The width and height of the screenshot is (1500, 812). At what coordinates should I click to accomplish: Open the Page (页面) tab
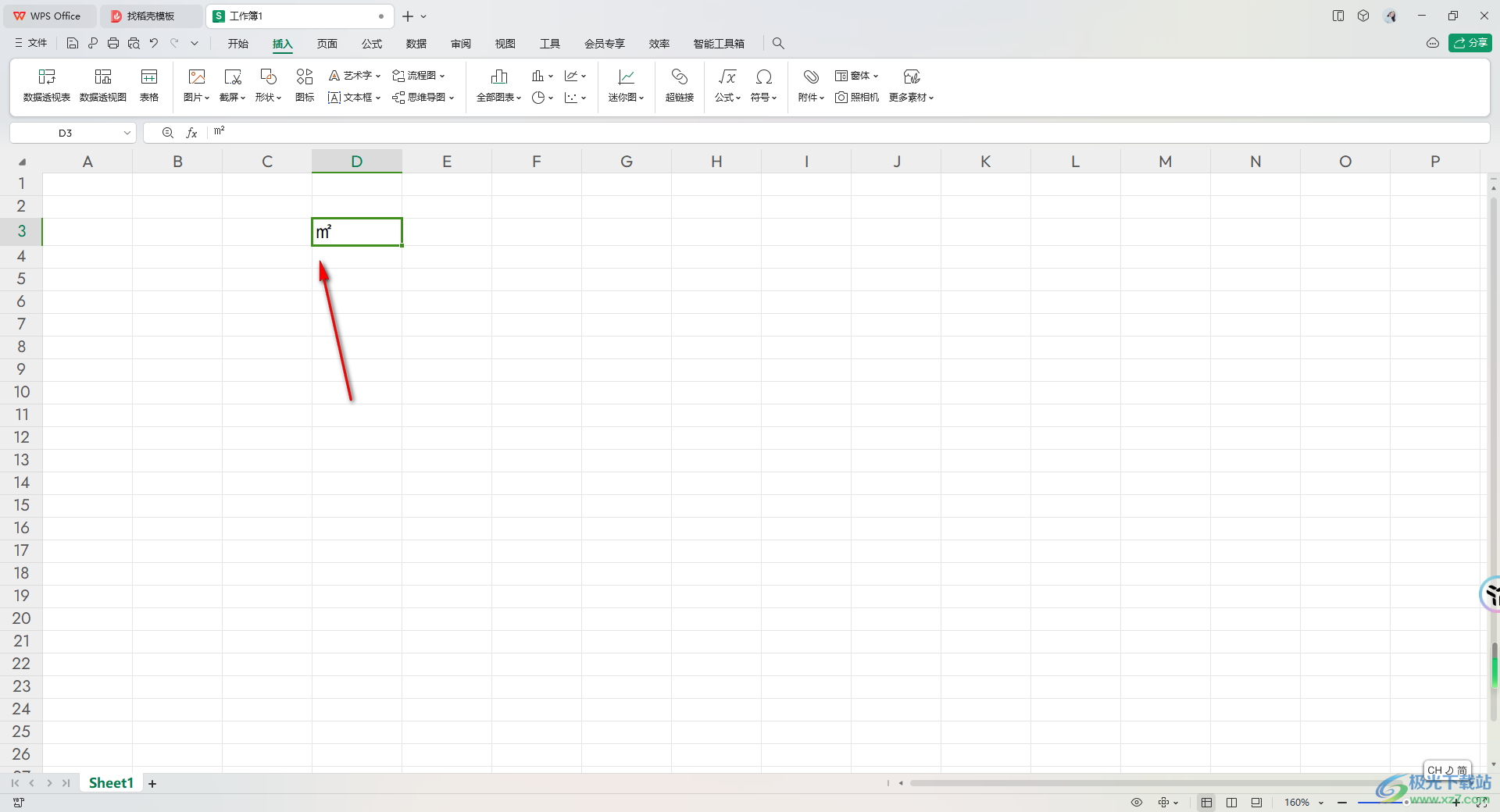[x=327, y=44]
